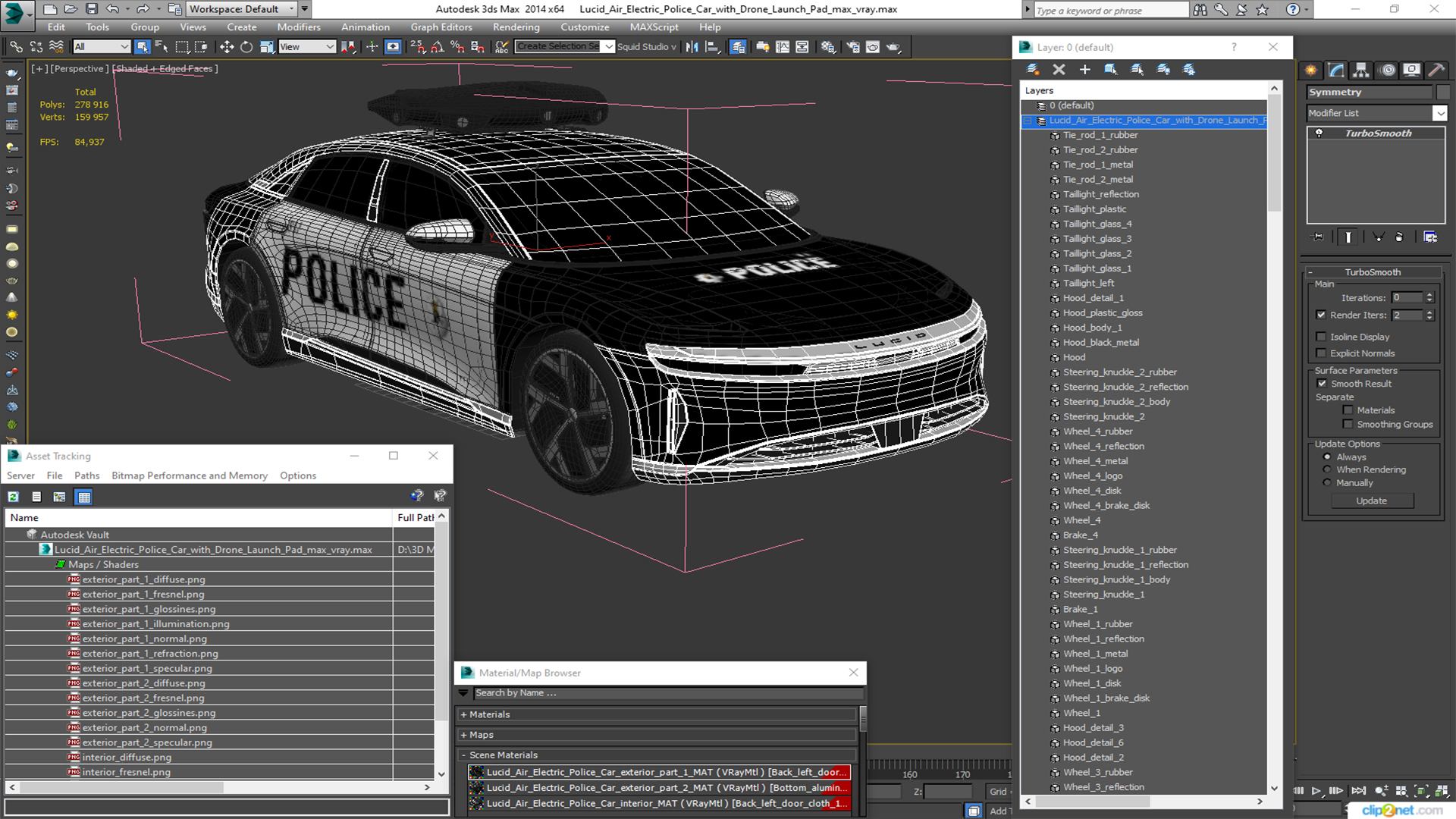Click the teapot Render Production icon
1456x819 pixels.
(x=893, y=47)
